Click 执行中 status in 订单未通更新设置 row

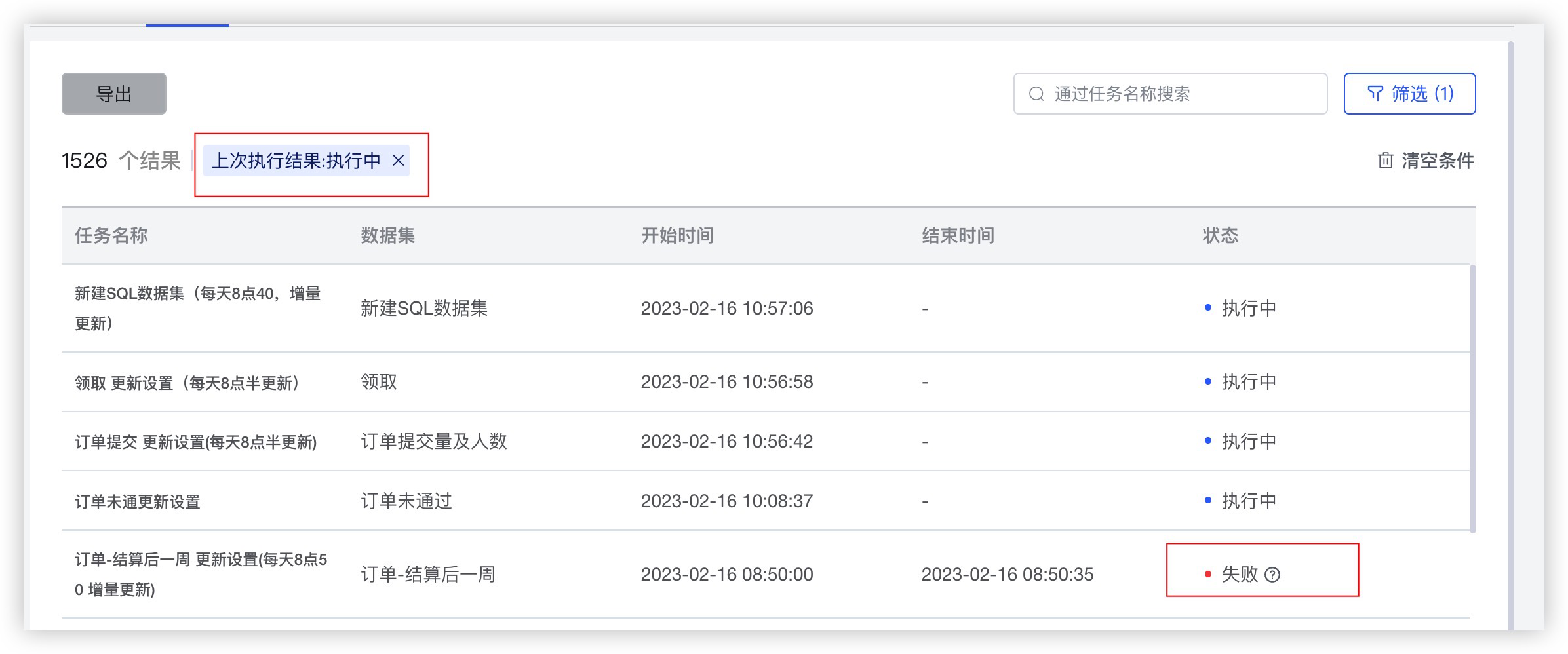tap(1249, 501)
